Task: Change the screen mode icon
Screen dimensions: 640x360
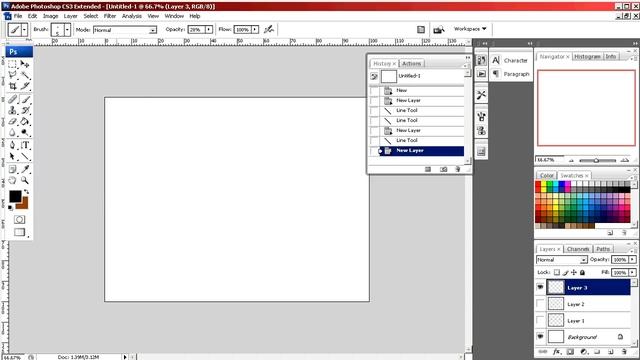Action: [19, 232]
